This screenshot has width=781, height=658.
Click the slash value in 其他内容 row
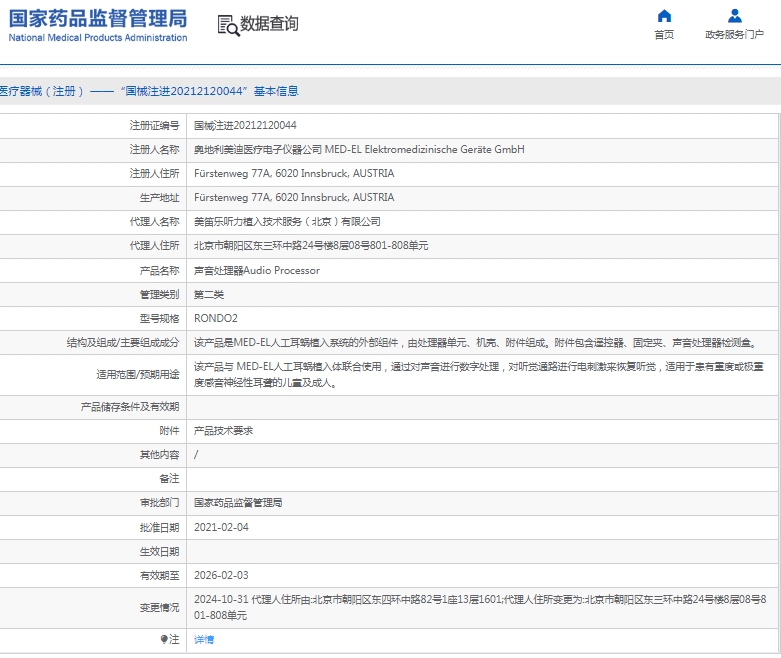point(196,455)
